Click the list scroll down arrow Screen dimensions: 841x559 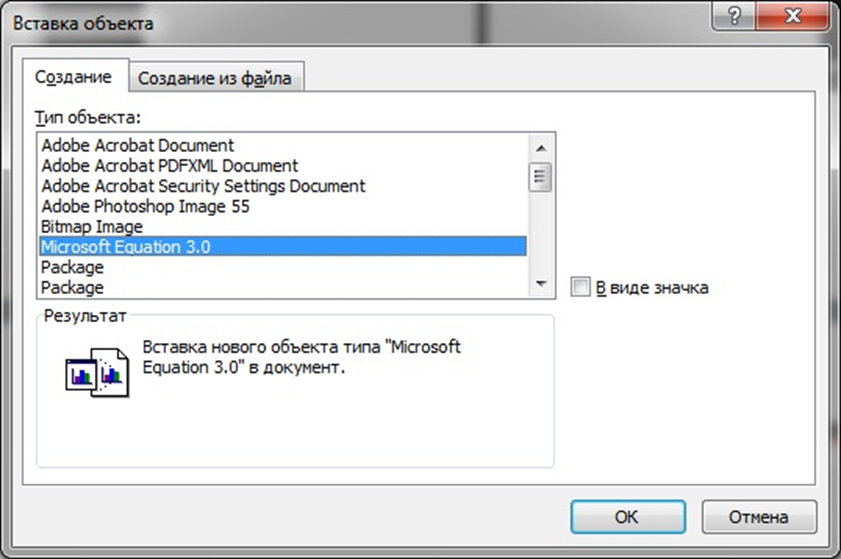pyautogui.click(x=541, y=284)
